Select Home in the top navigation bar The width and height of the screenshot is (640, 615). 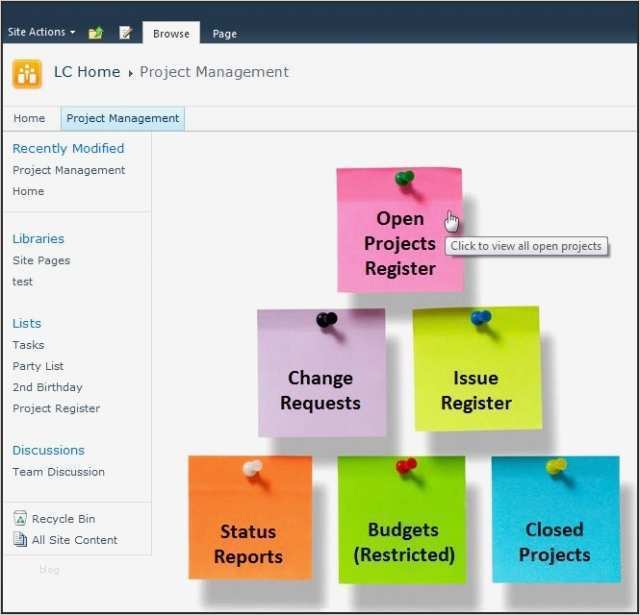(x=29, y=118)
